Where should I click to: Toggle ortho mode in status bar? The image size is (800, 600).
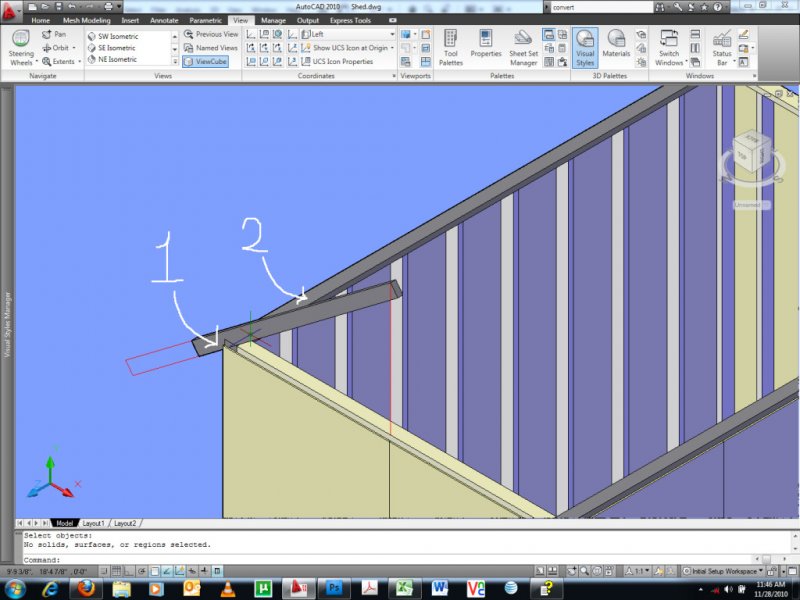tap(129, 571)
